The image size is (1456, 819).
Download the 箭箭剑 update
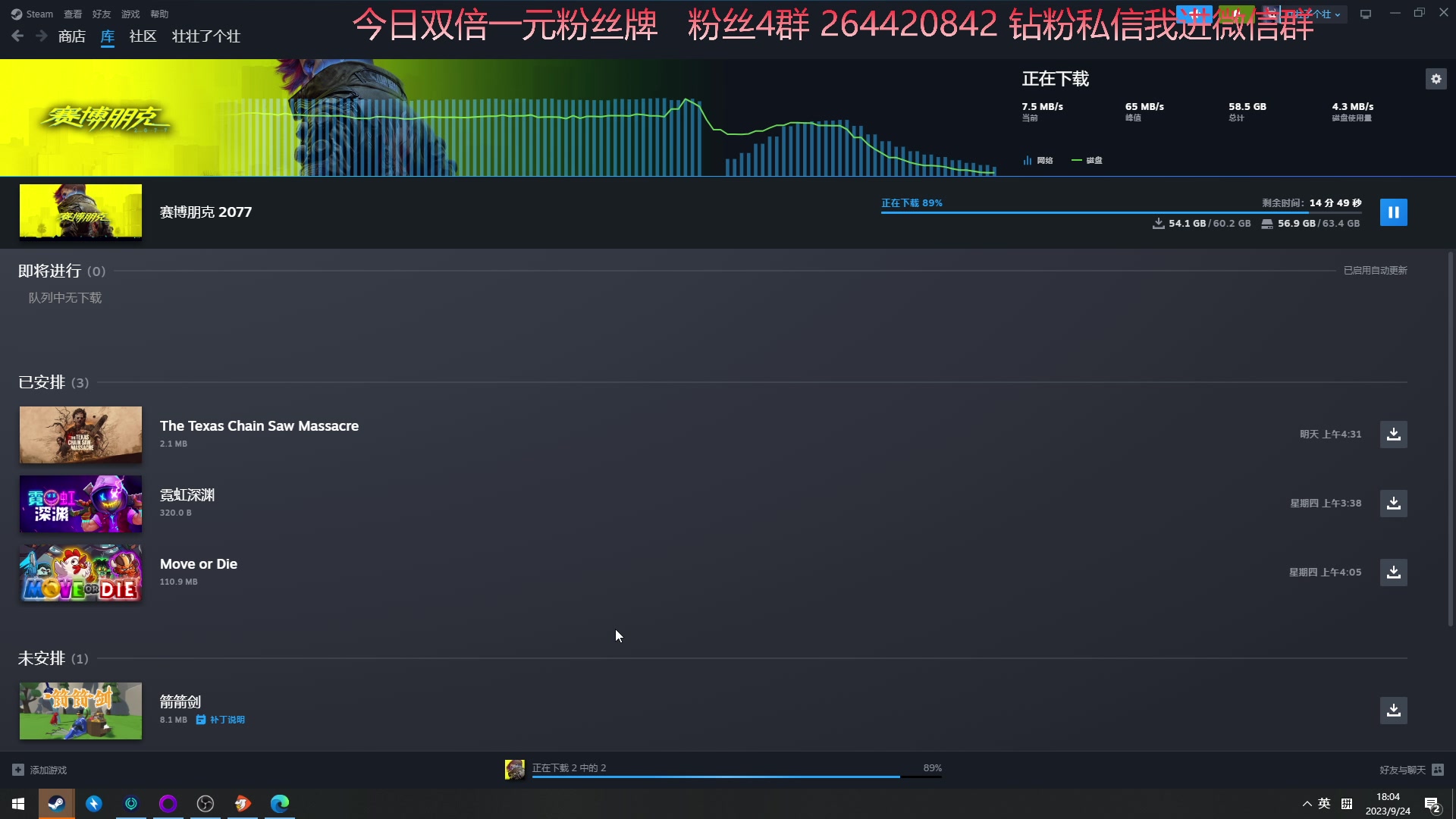click(1393, 711)
